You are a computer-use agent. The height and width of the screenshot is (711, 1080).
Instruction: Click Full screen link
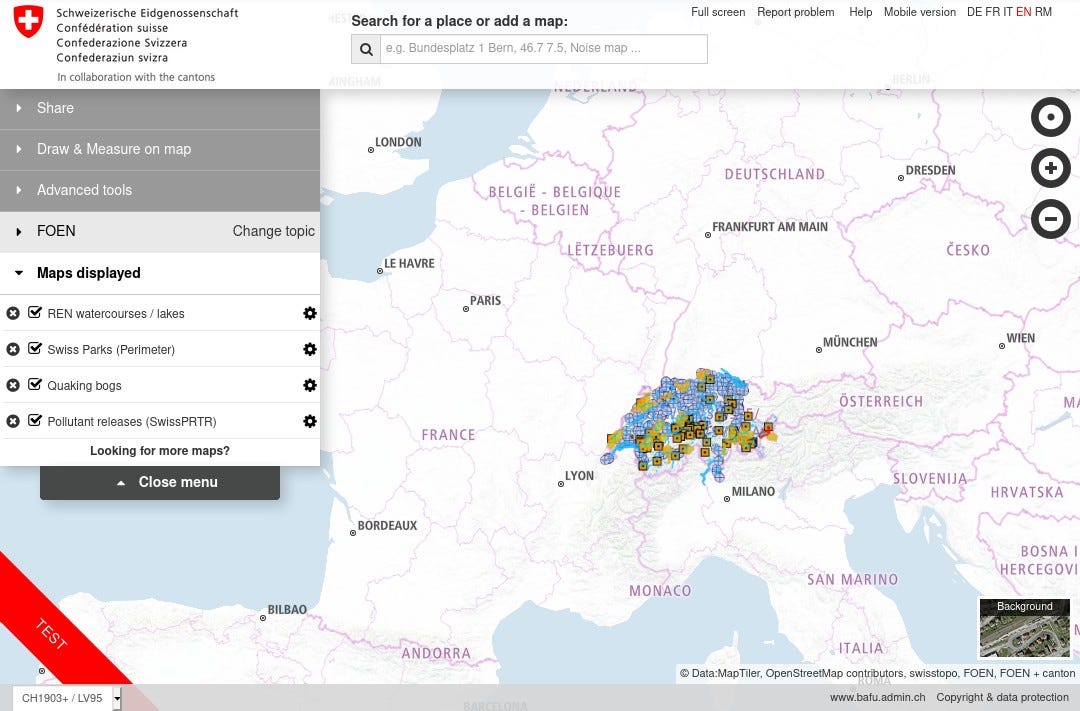pyautogui.click(x=718, y=12)
